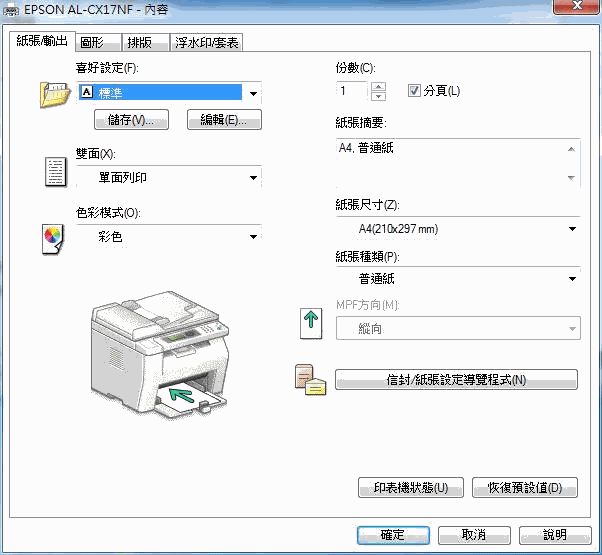Click the color wheel page icon beside 色彩模式

(53, 239)
